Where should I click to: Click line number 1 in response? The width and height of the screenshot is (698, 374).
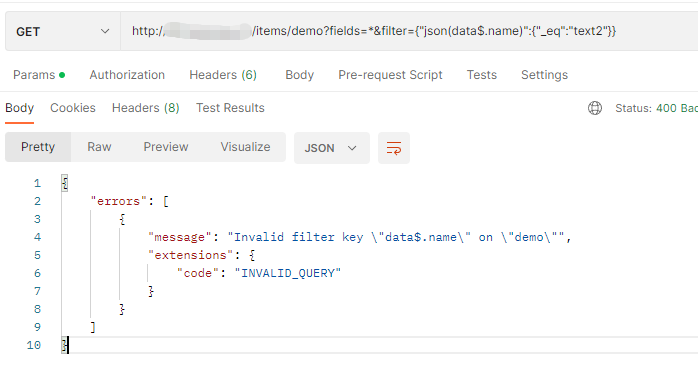click(x=37, y=183)
